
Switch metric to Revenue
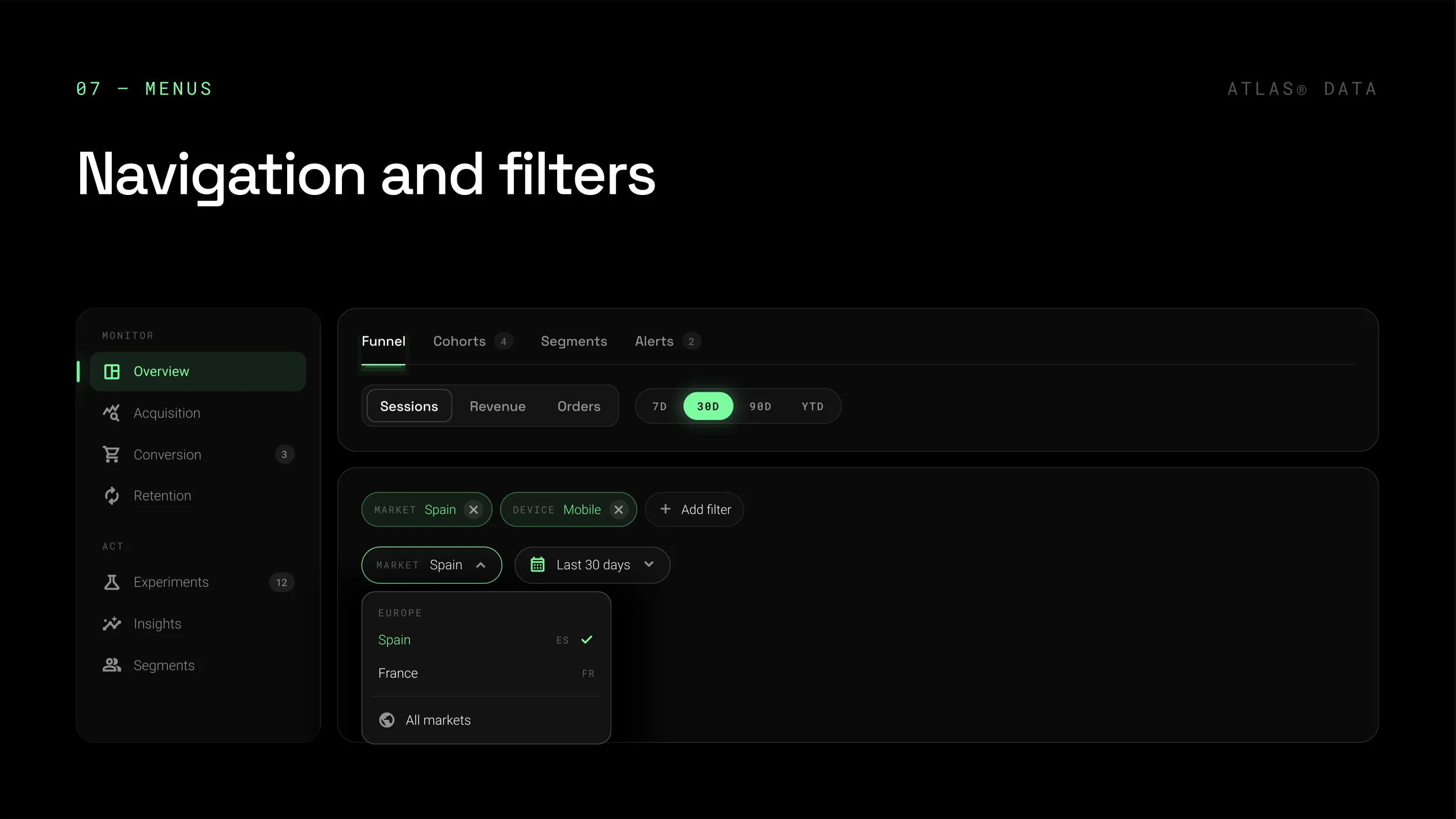498,406
